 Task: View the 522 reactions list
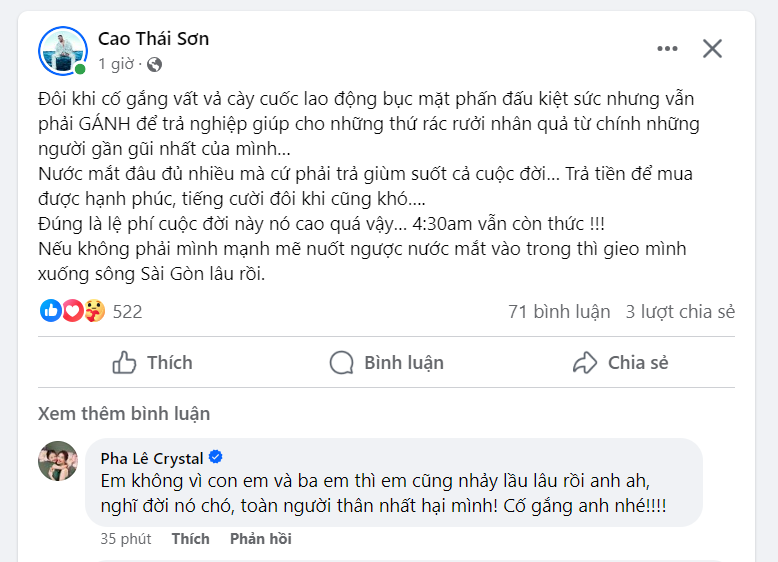[x=128, y=312]
